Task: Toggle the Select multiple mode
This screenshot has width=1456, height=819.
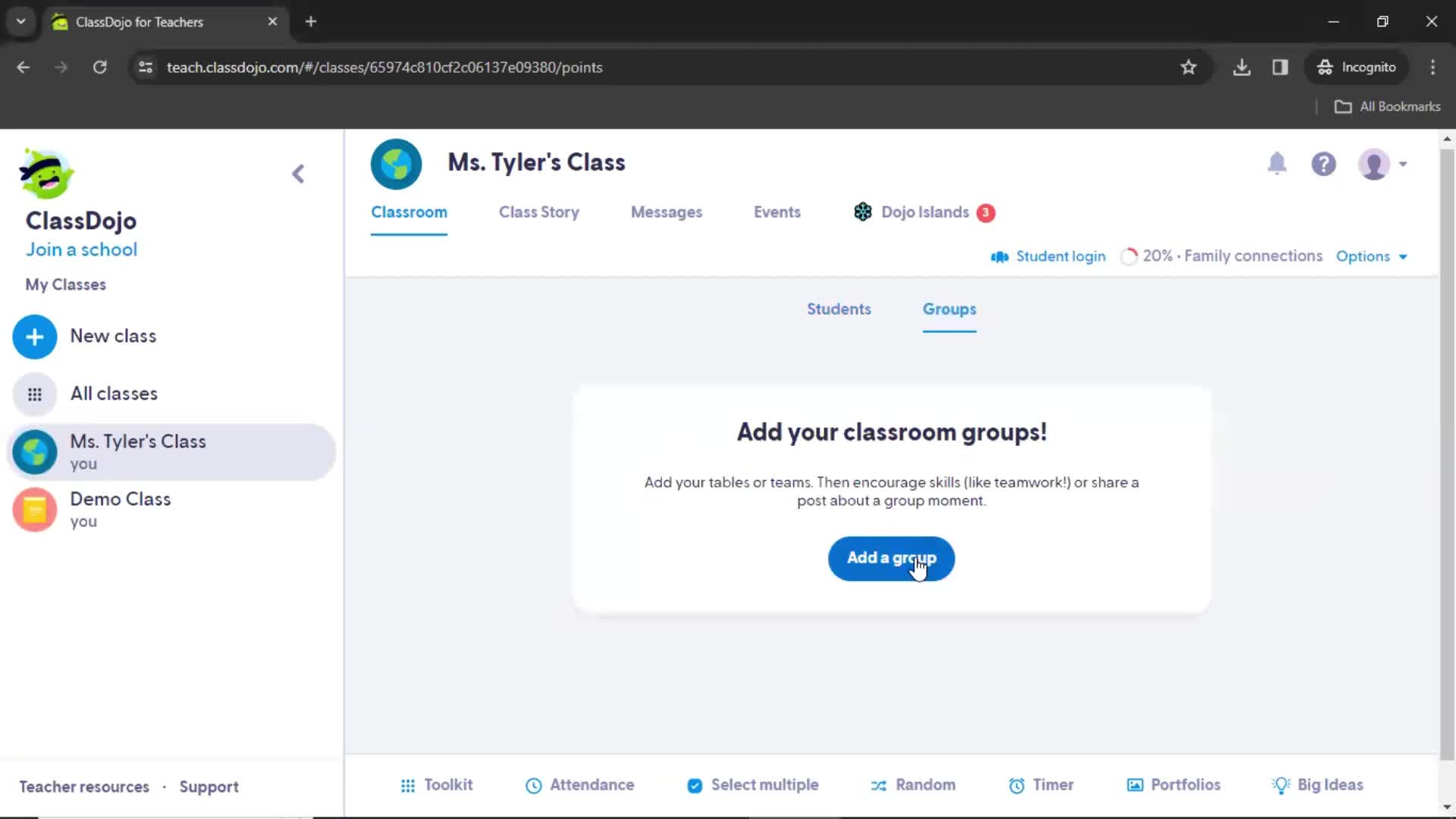Action: click(x=752, y=785)
